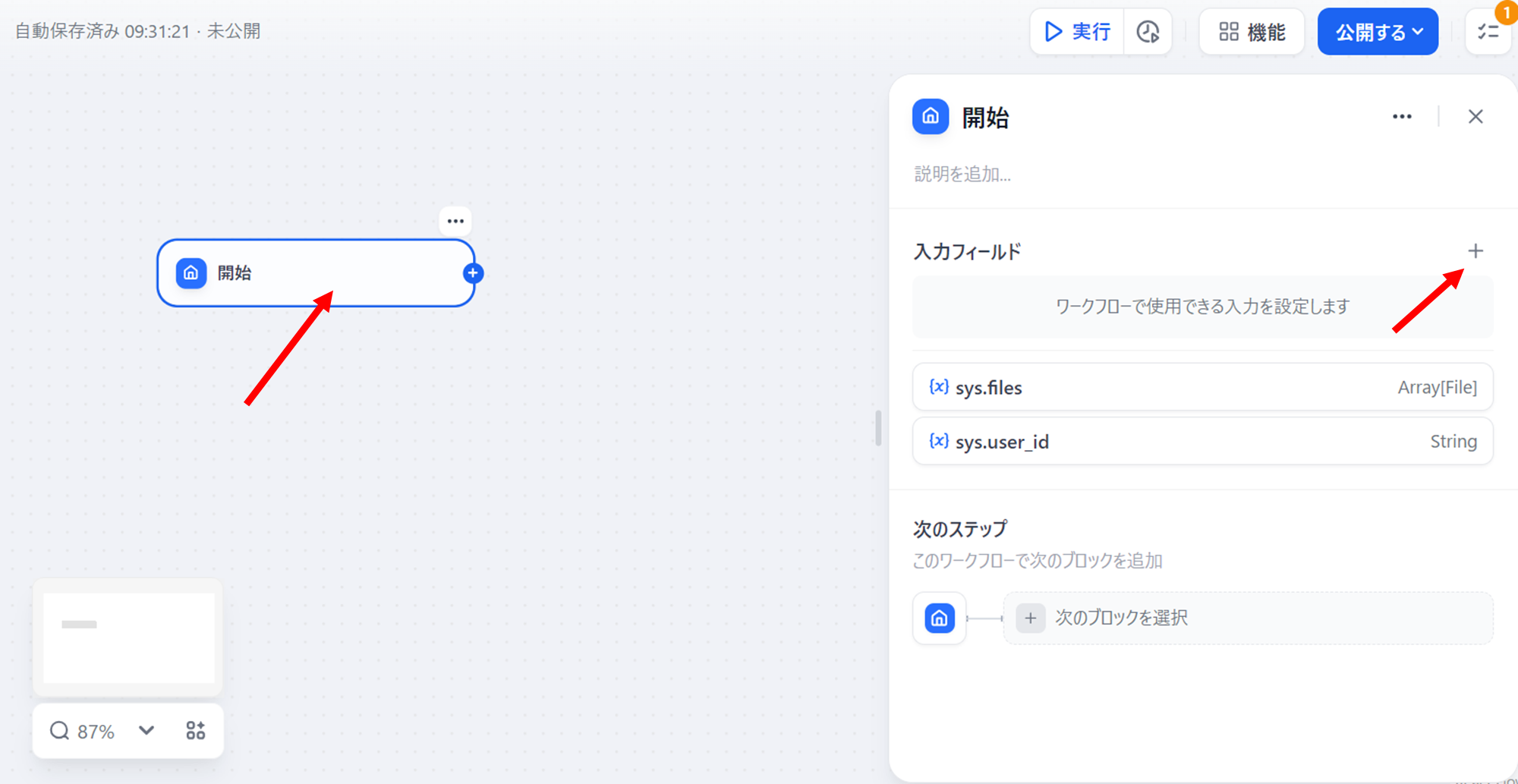Click the magnifier zoom icon

(x=59, y=731)
